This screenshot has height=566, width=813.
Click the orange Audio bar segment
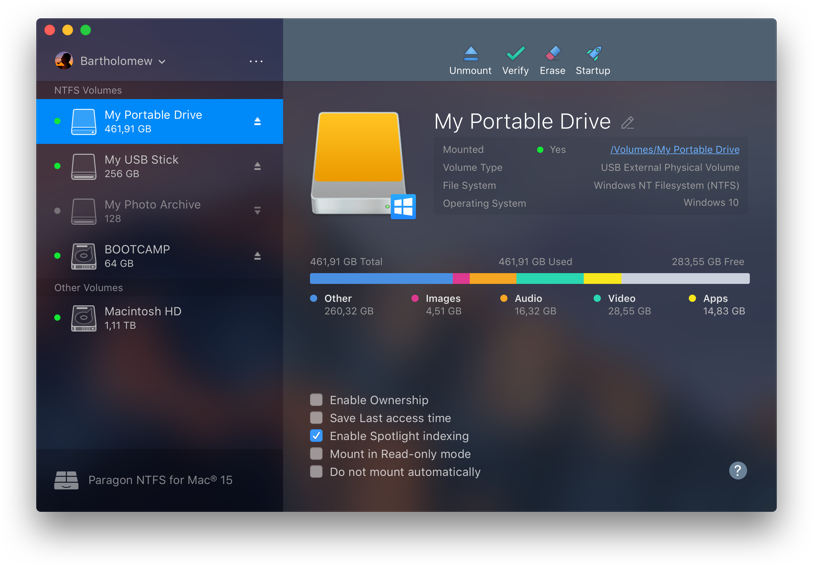(493, 278)
